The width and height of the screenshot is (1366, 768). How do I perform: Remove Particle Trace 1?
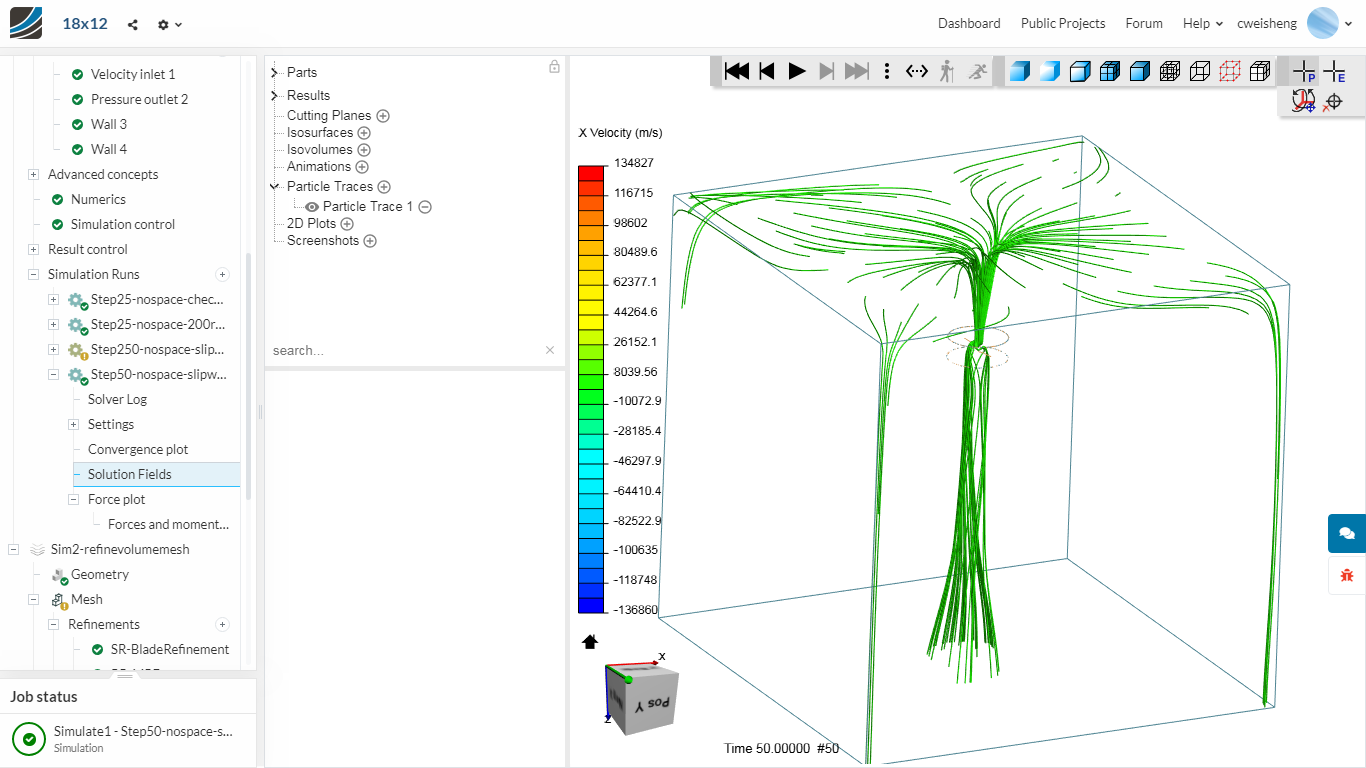(x=425, y=207)
